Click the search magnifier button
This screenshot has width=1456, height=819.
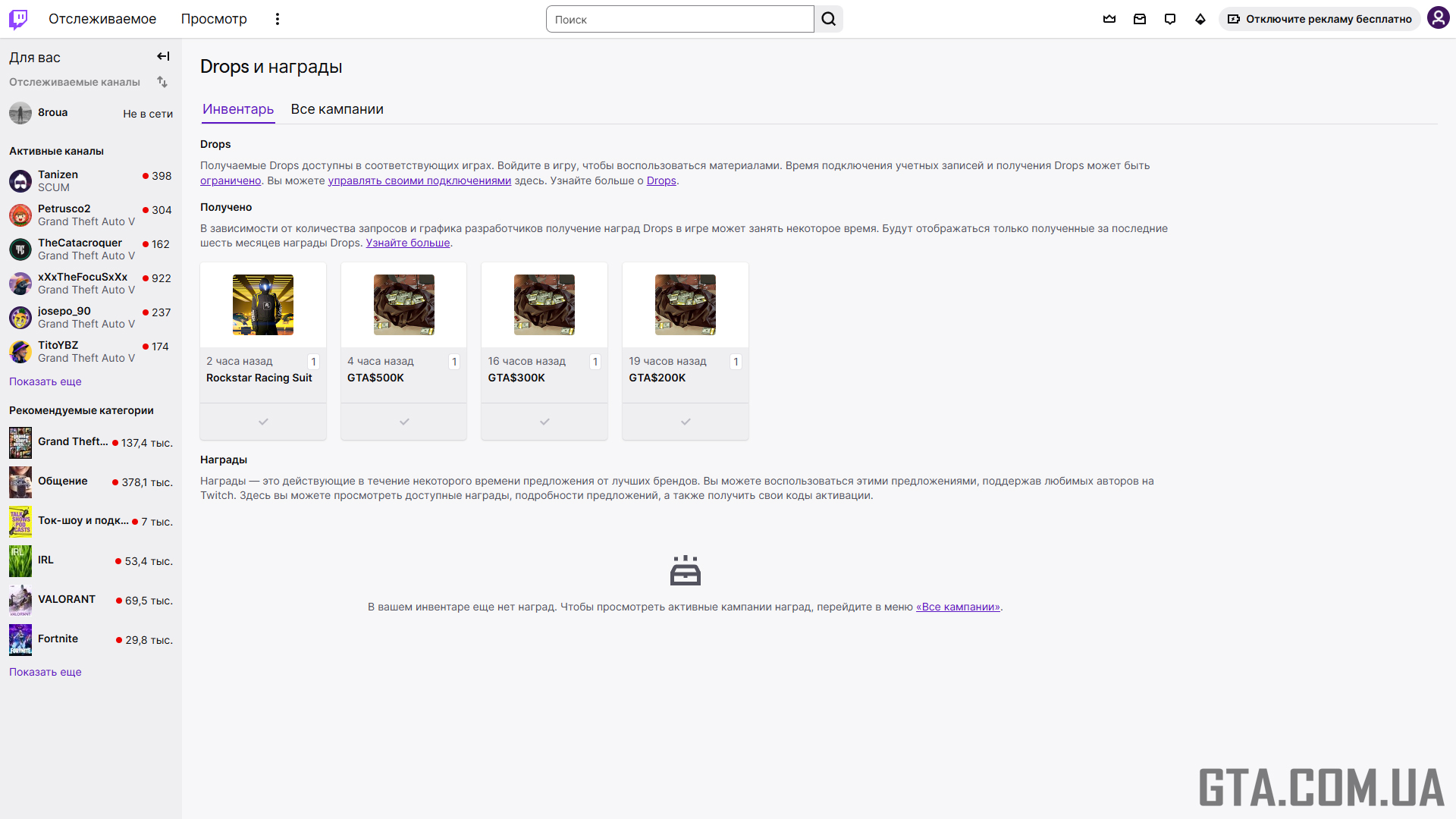coord(829,19)
